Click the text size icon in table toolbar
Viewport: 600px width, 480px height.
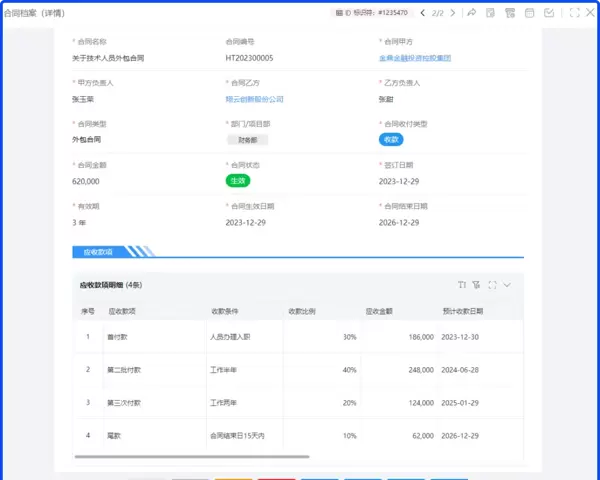(x=462, y=285)
